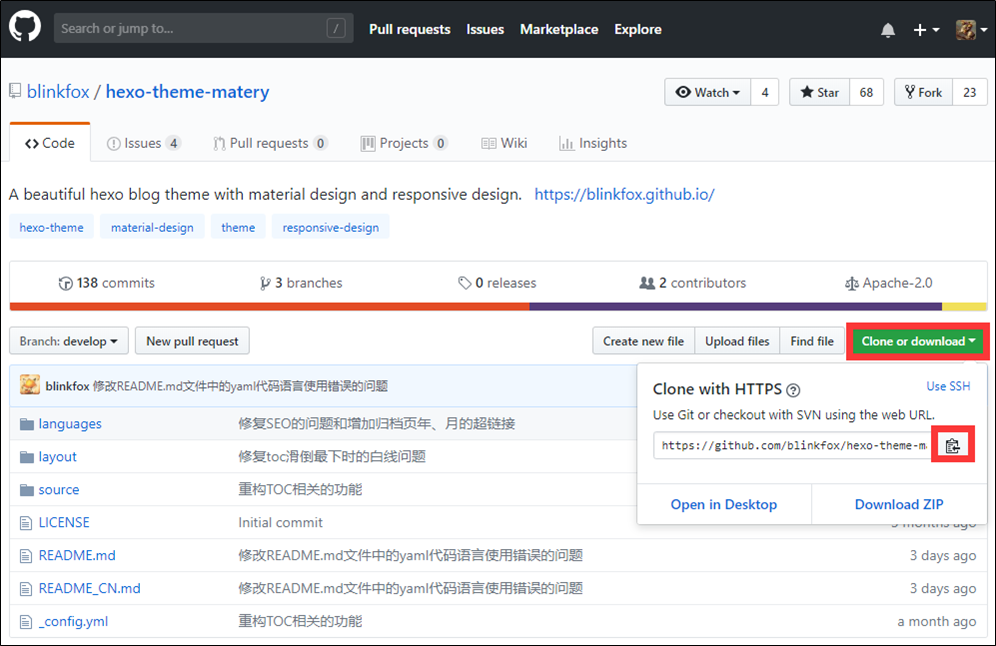Expand the Branch: develop dropdown

(69, 341)
